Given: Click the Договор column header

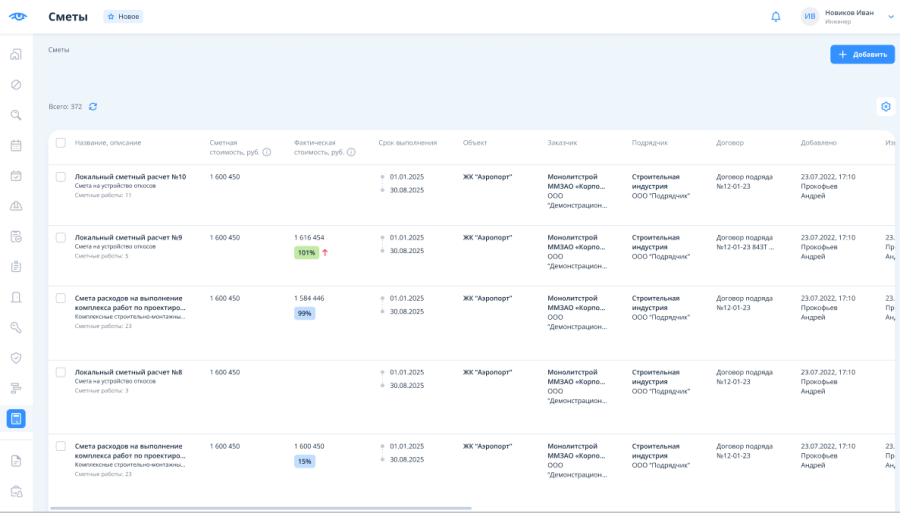Looking at the screenshot, I should [730, 143].
